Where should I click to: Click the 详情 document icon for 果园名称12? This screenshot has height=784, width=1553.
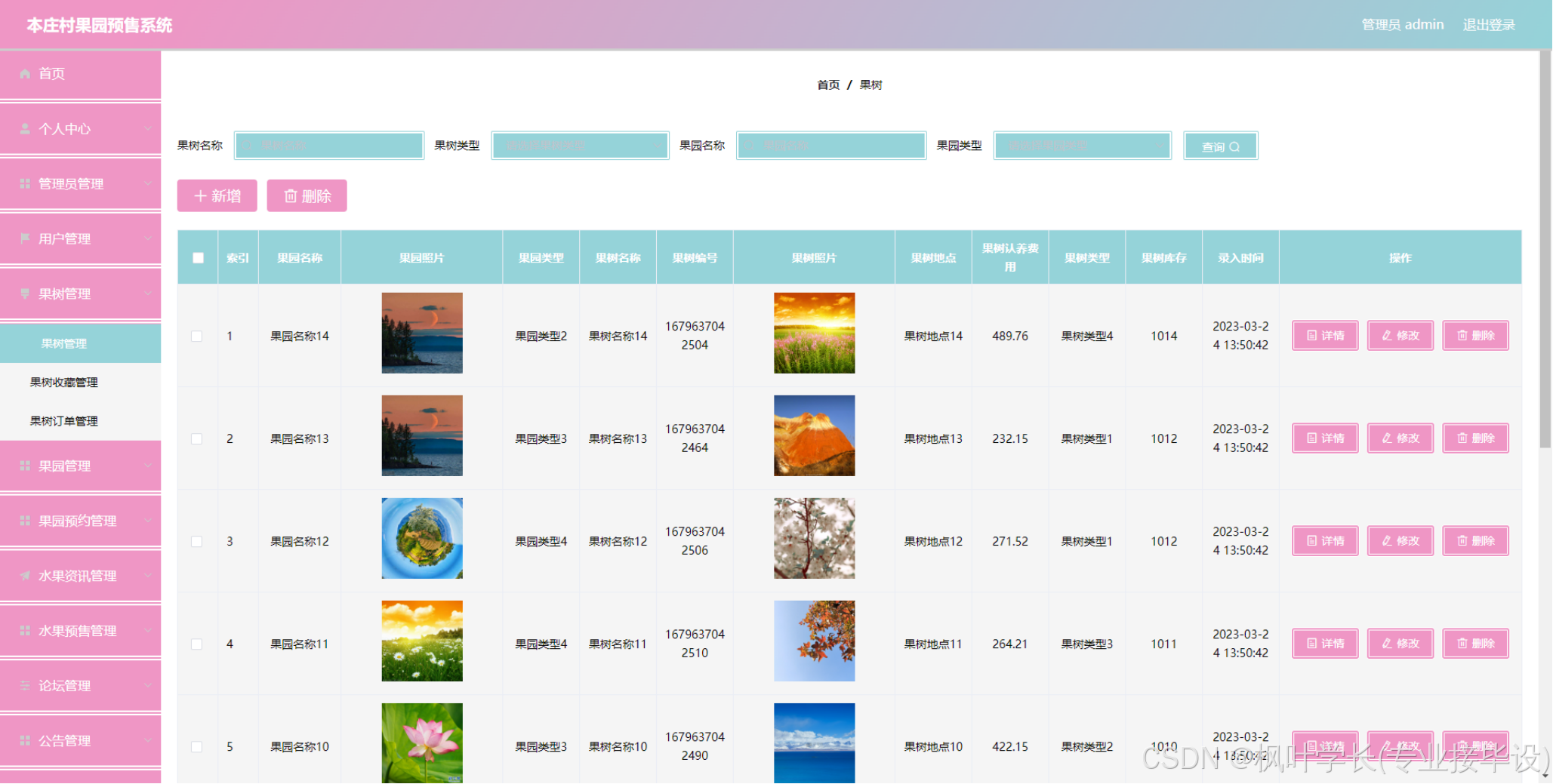pos(1311,541)
